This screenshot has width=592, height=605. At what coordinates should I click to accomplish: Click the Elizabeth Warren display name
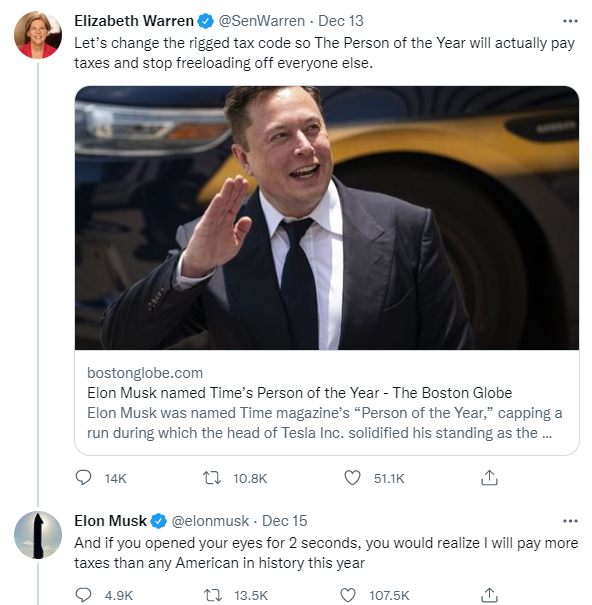pyautogui.click(x=134, y=21)
